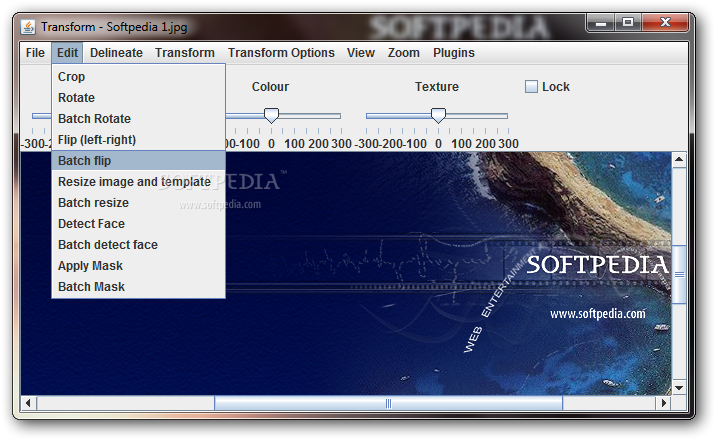Viewport: 716px width, 440px height.
Task: Select the Detect Face entry
Action: point(139,224)
